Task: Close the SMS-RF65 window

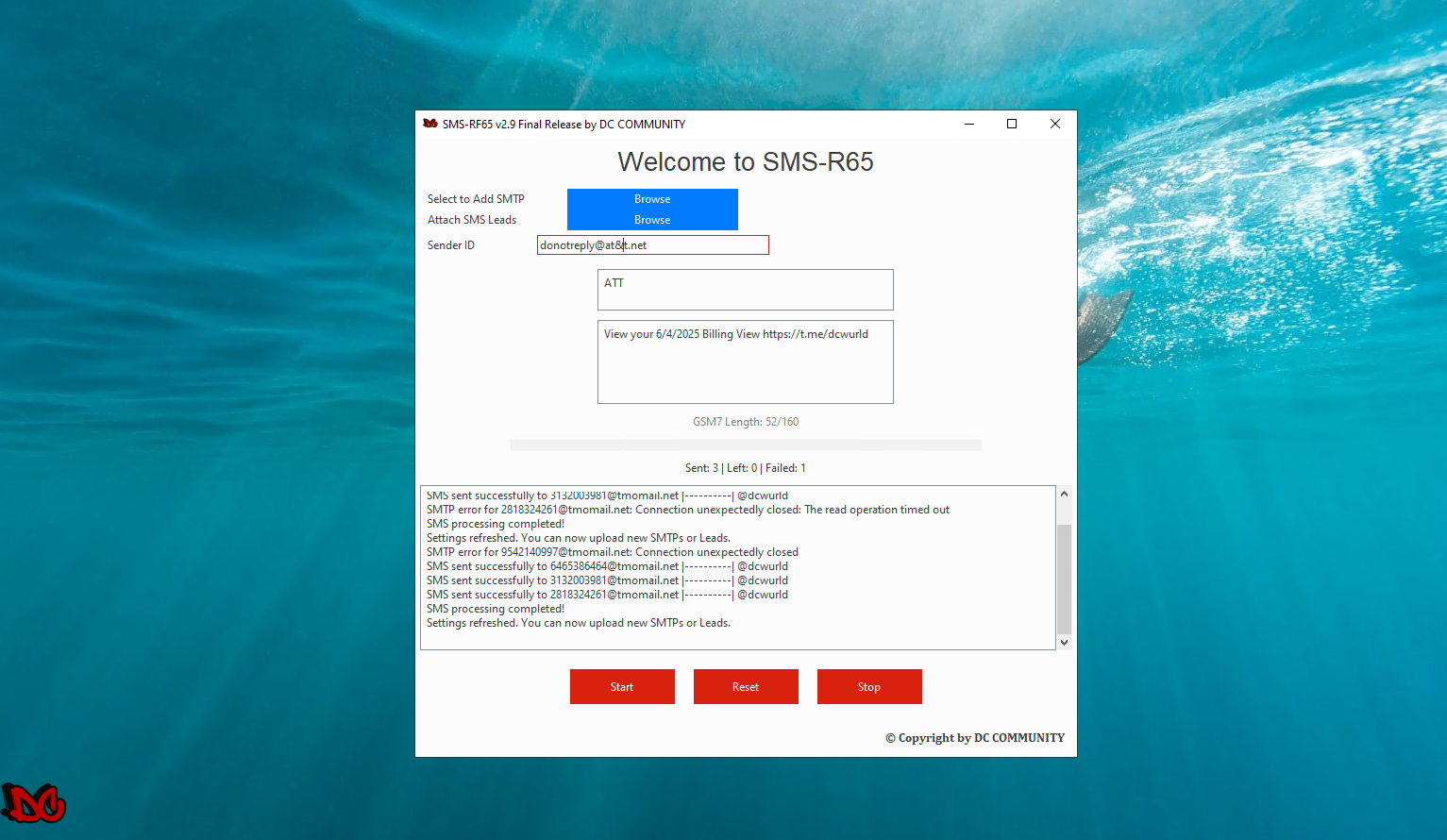Action: [x=1055, y=124]
